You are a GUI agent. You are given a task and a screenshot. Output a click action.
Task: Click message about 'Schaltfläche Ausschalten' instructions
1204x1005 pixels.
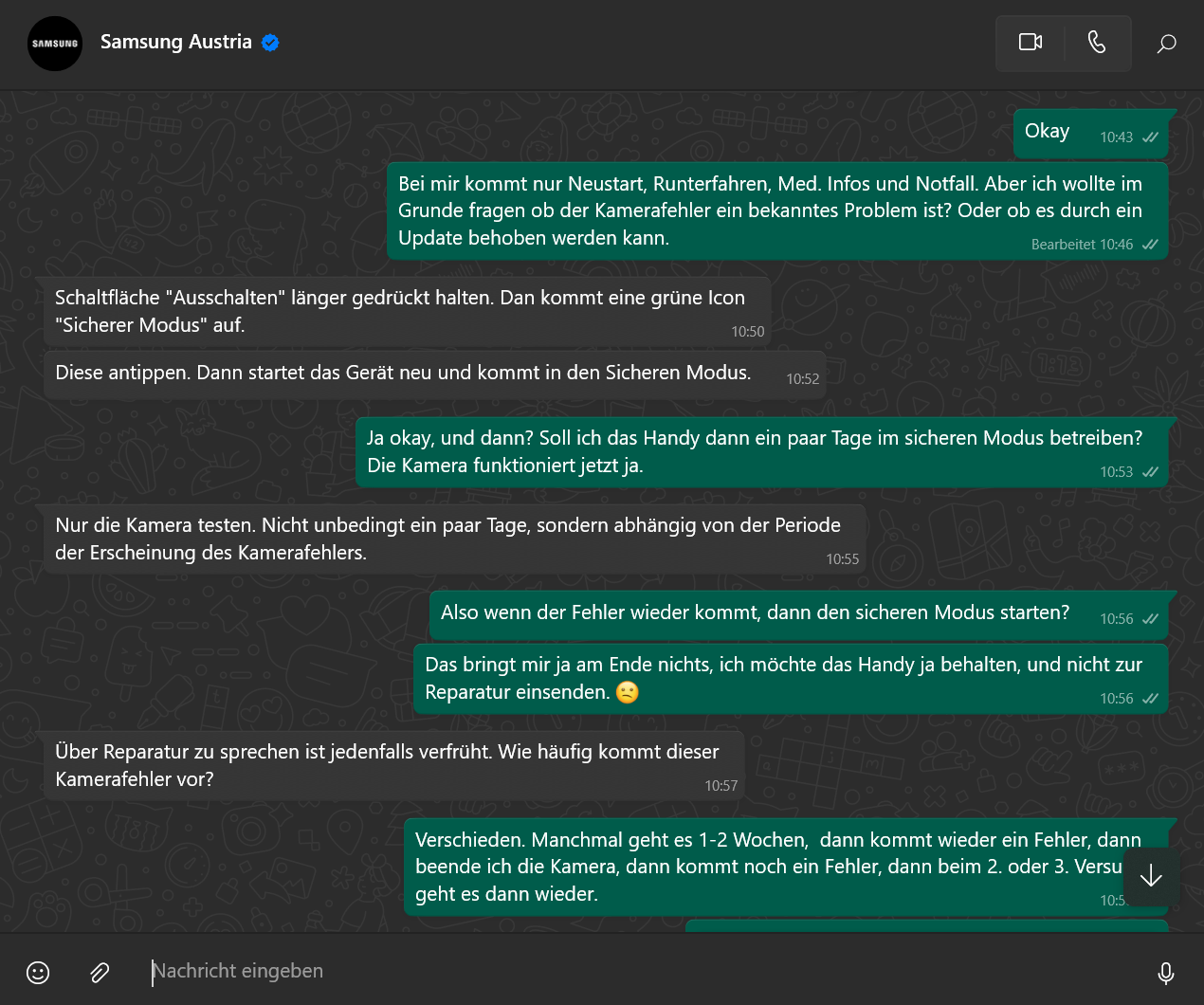[x=399, y=311]
